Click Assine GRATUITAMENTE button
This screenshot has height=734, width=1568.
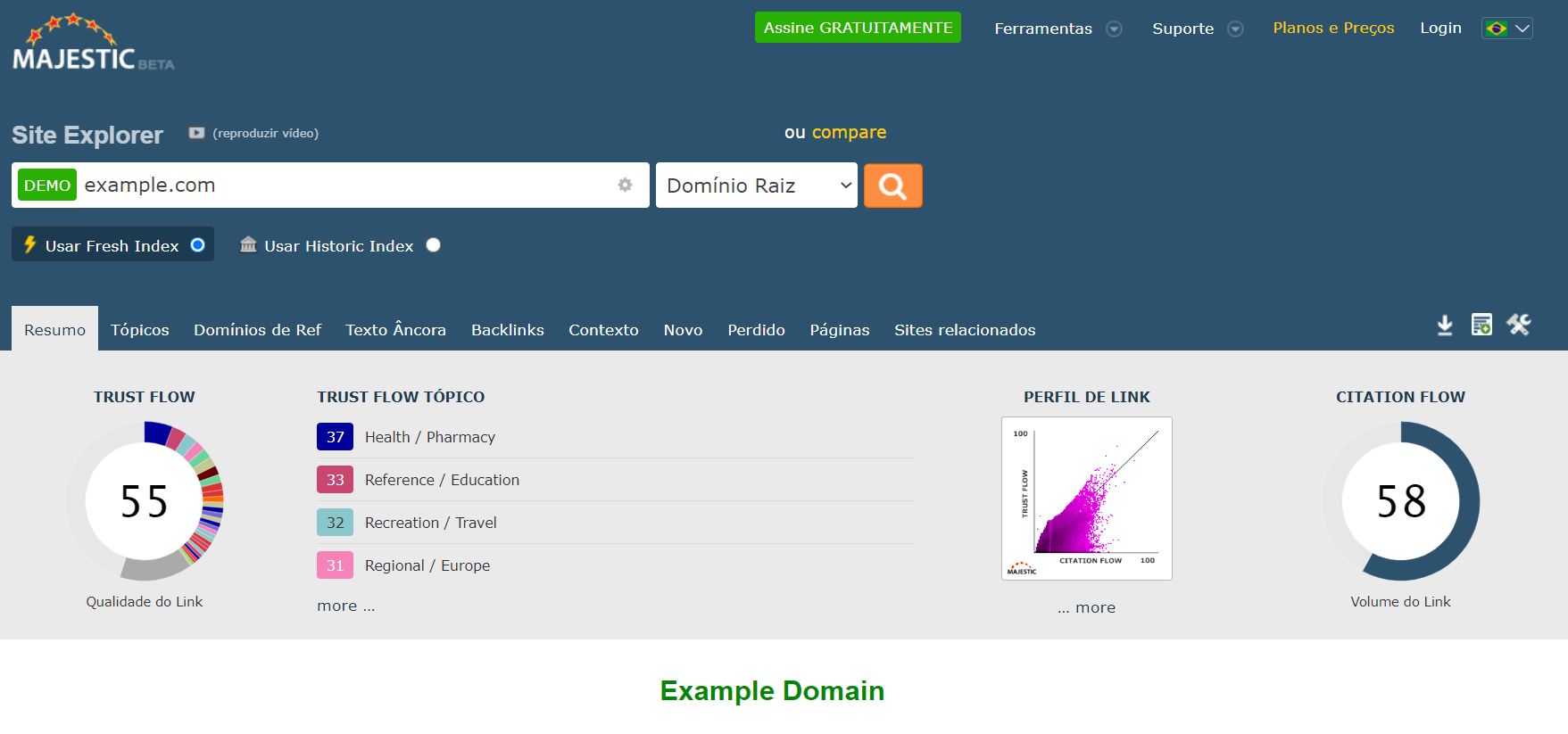(x=858, y=28)
